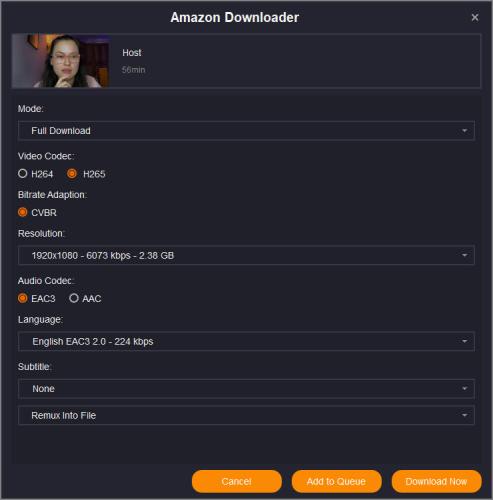Open the Remux Into File dropdown
Image resolution: width=493 pixels, height=500 pixels.
[x=246, y=415]
